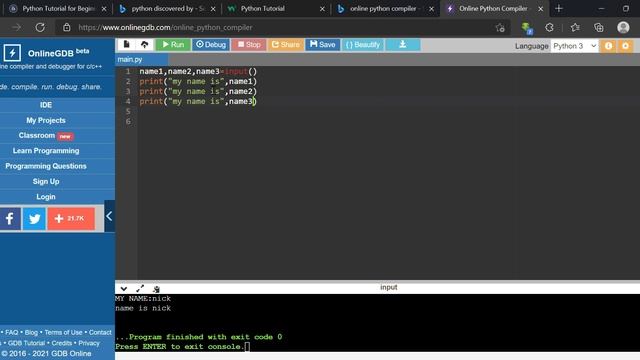The image size is (640, 360).
Task: Click the red plus 21.7K share button
Action: coord(71,219)
